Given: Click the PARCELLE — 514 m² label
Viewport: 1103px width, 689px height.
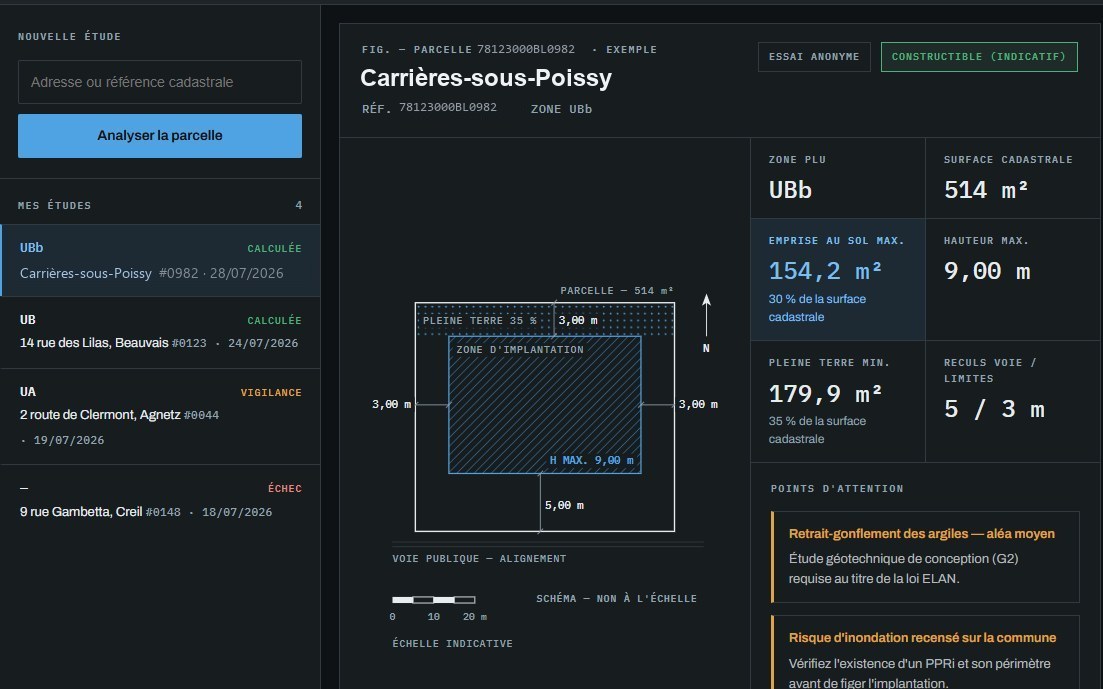Looking at the screenshot, I should click(x=617, y=291).
